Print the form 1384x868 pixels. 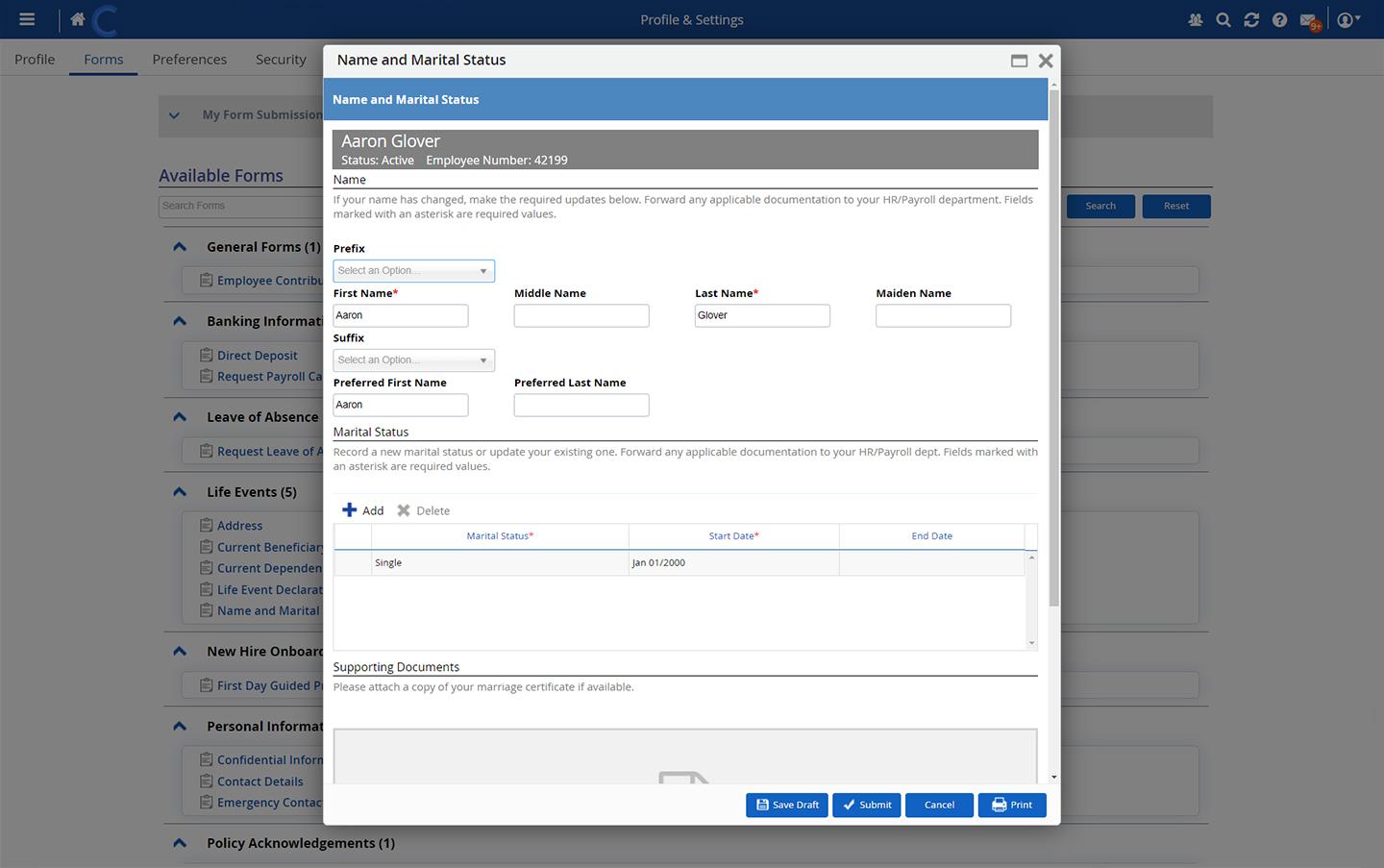(1011, 805)
